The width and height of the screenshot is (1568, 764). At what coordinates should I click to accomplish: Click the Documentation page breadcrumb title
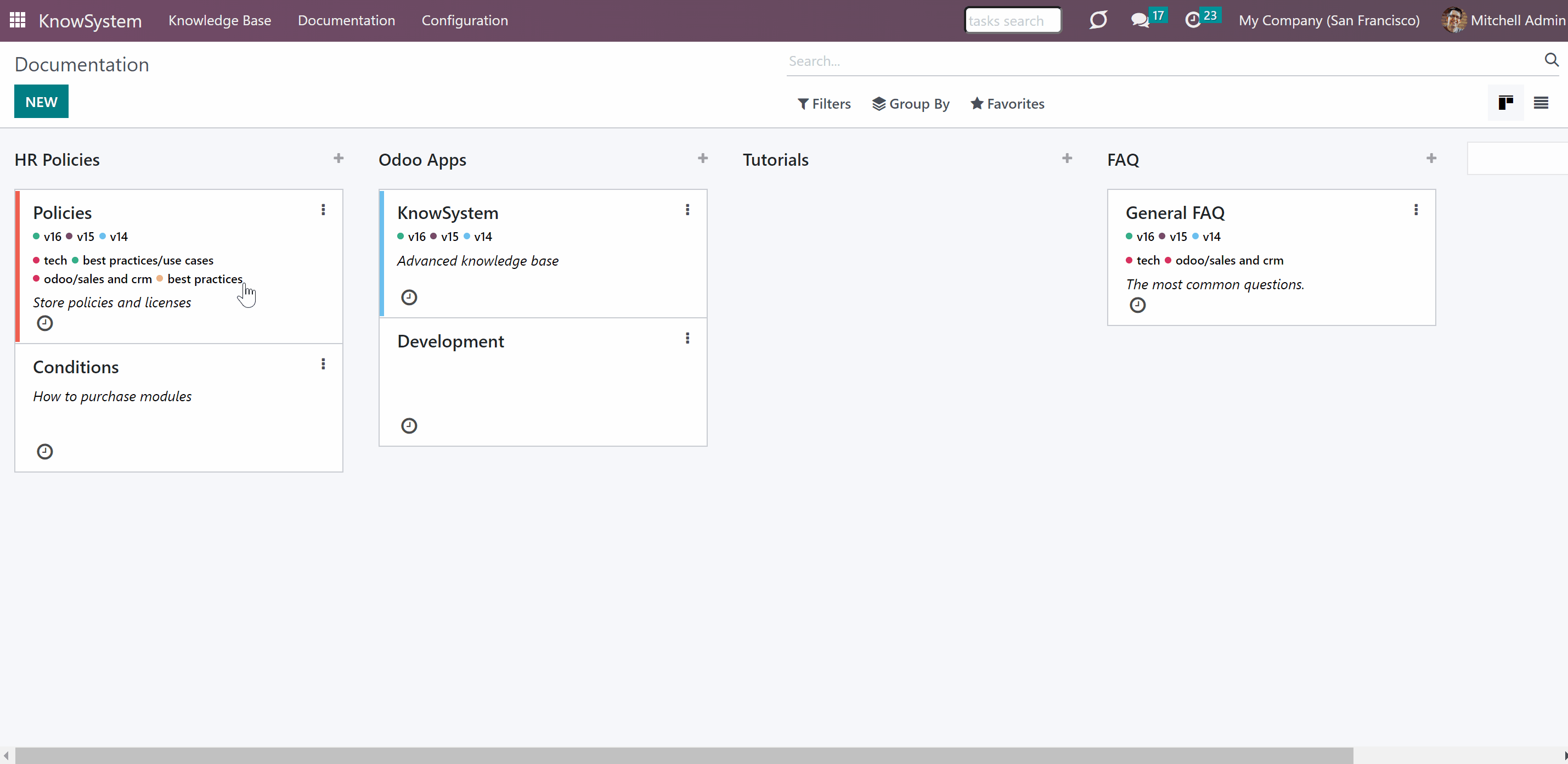coord(82,65)
